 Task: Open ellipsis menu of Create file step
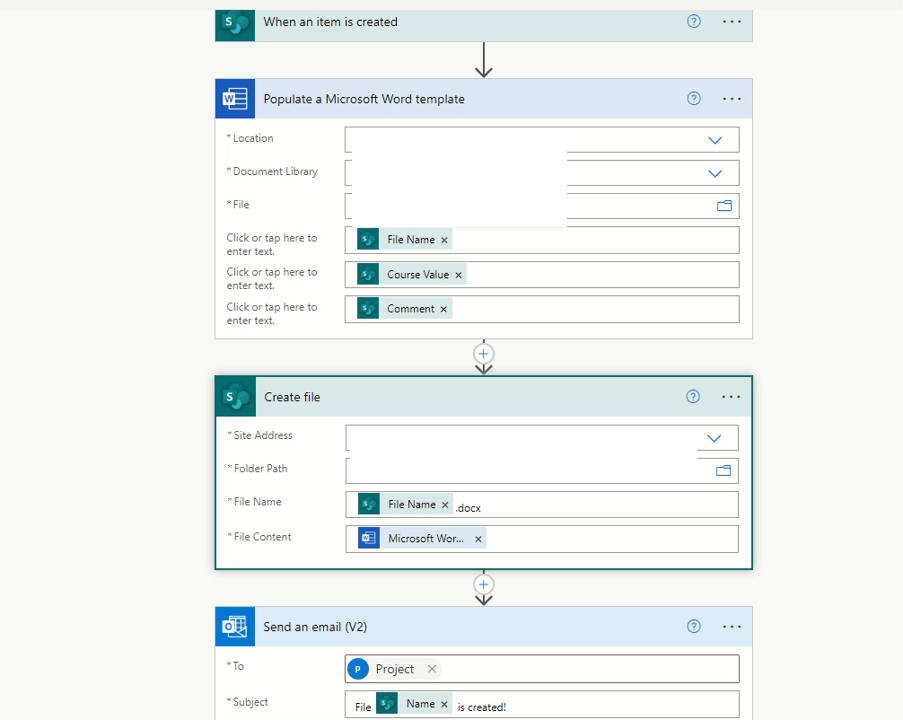731,397
